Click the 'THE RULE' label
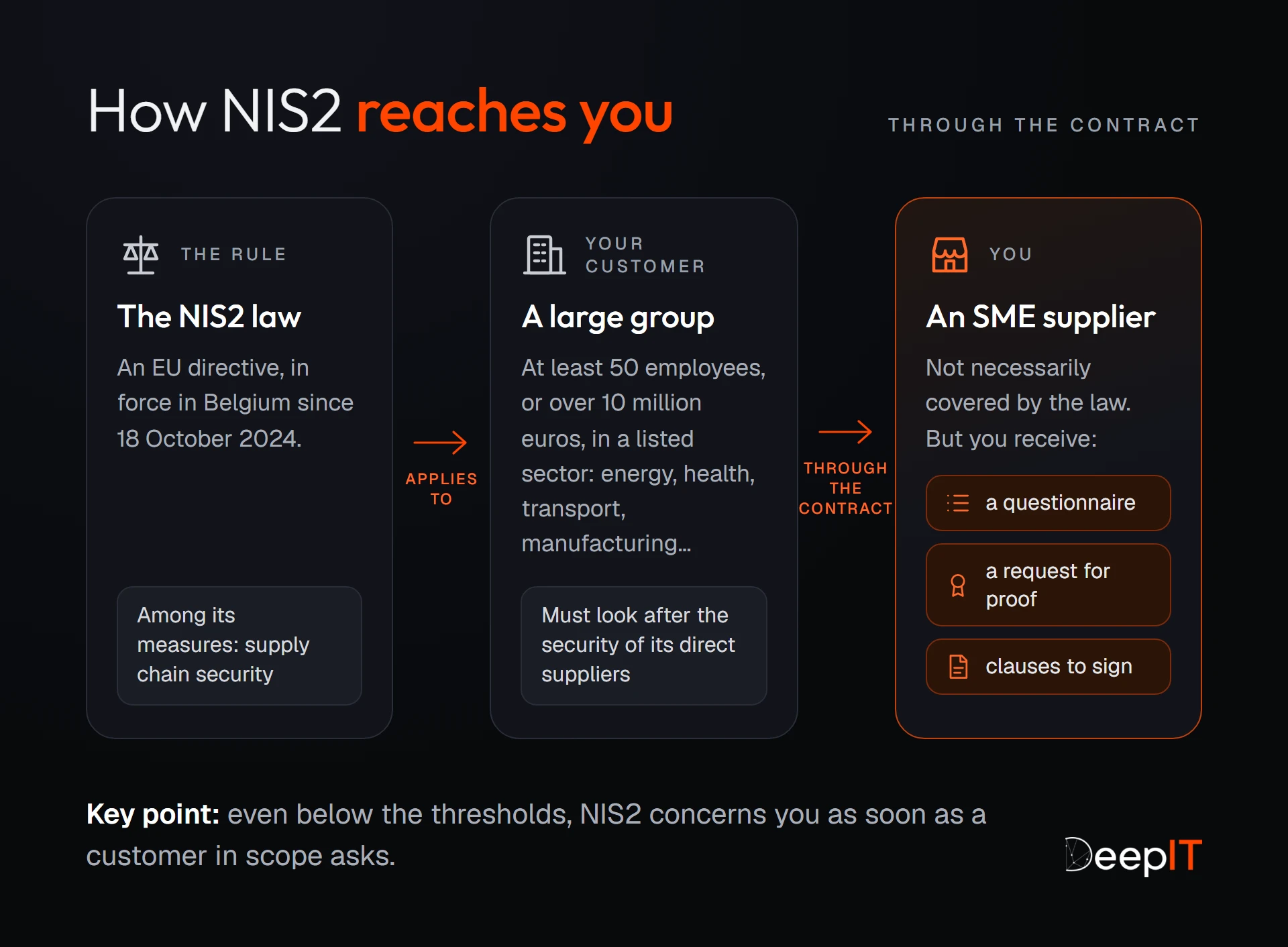The width and height of the screenshot is (1288, 947). tap(234, 254)
